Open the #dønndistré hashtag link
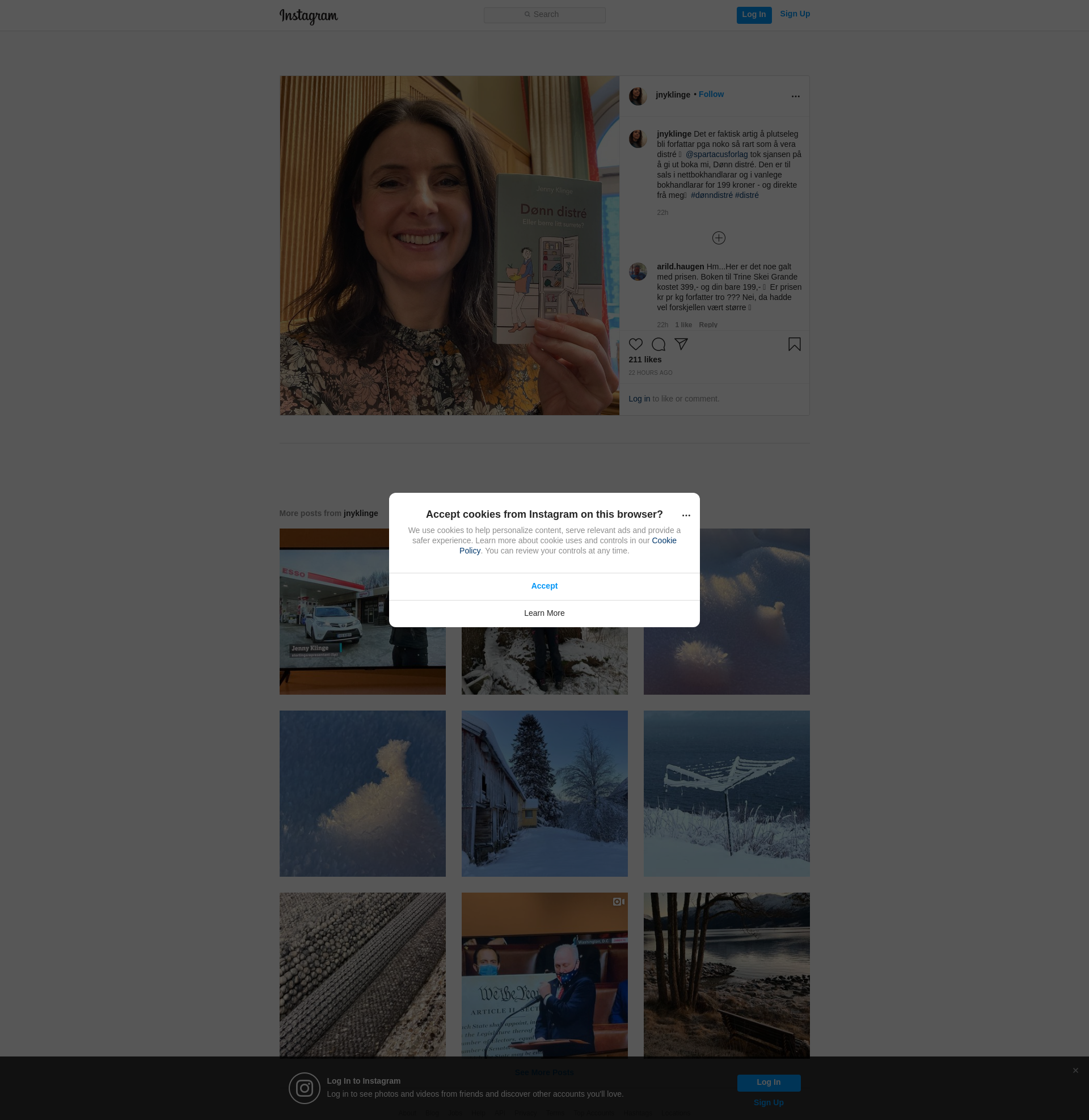This screenshot has height=1120, width=1089. point(711,196)
